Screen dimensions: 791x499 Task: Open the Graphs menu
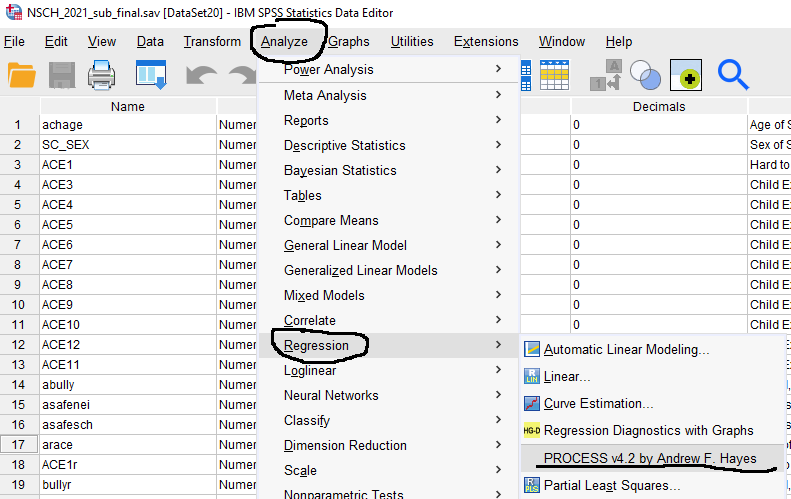pos(349,41)
